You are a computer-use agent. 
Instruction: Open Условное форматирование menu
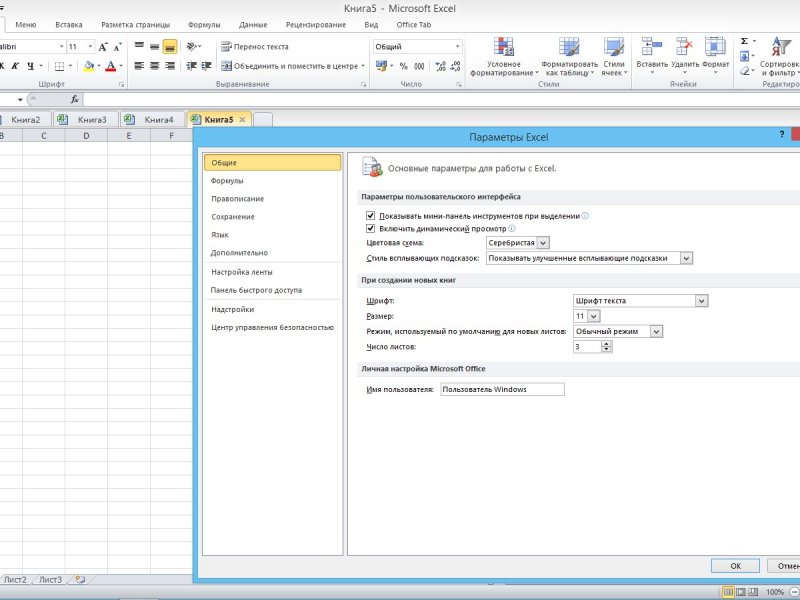click(x=504, y=57)
